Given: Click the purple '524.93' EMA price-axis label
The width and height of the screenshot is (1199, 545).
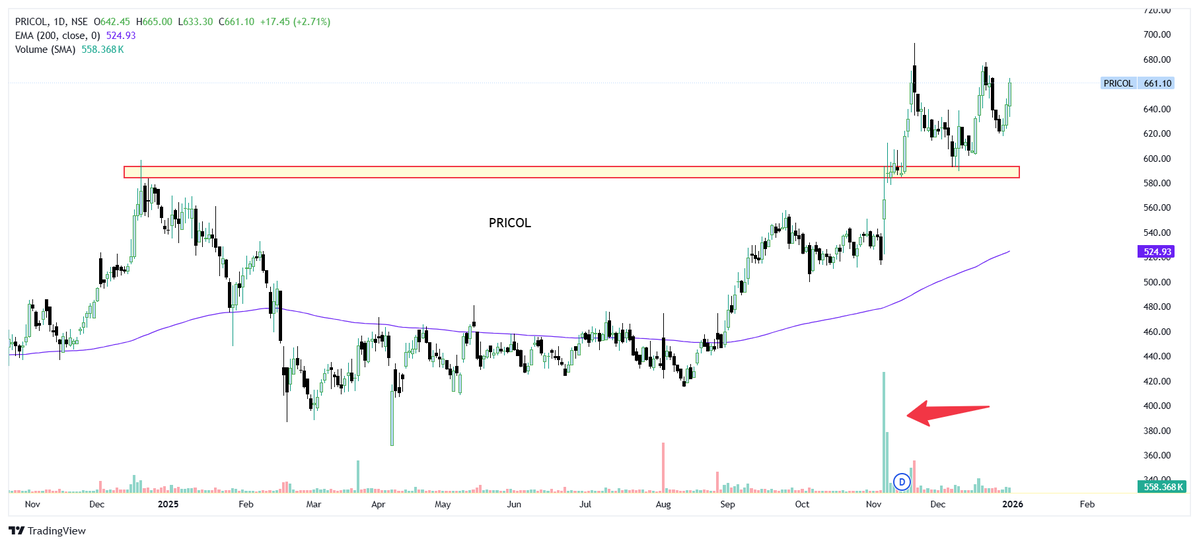Looking at the screenshot, I should click(x=1157, y=251).
